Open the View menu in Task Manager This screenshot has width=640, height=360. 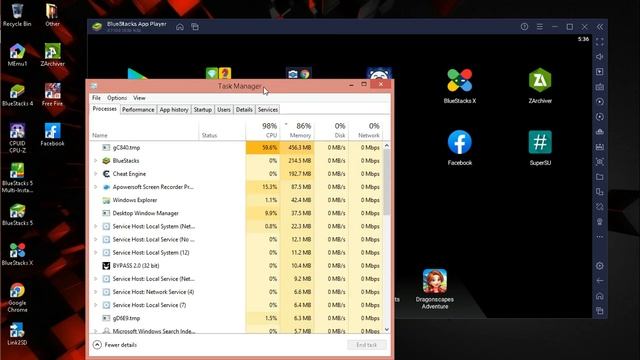tap(139, 98)
